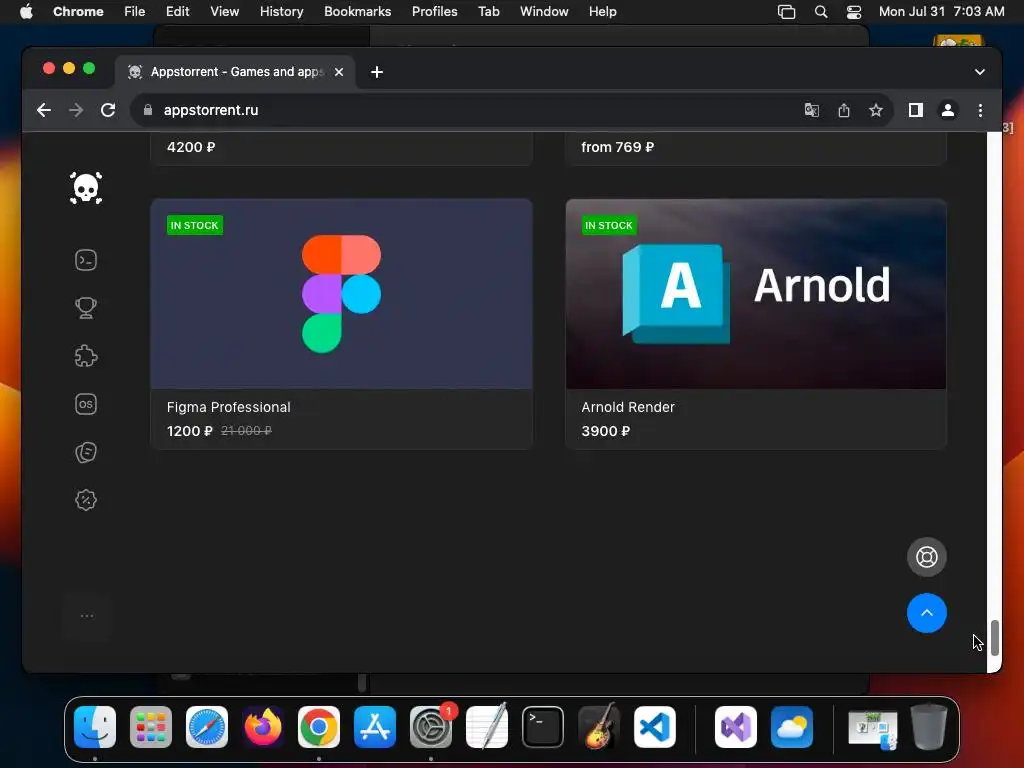
Task: Open the File menu
Action: [135, 11]
